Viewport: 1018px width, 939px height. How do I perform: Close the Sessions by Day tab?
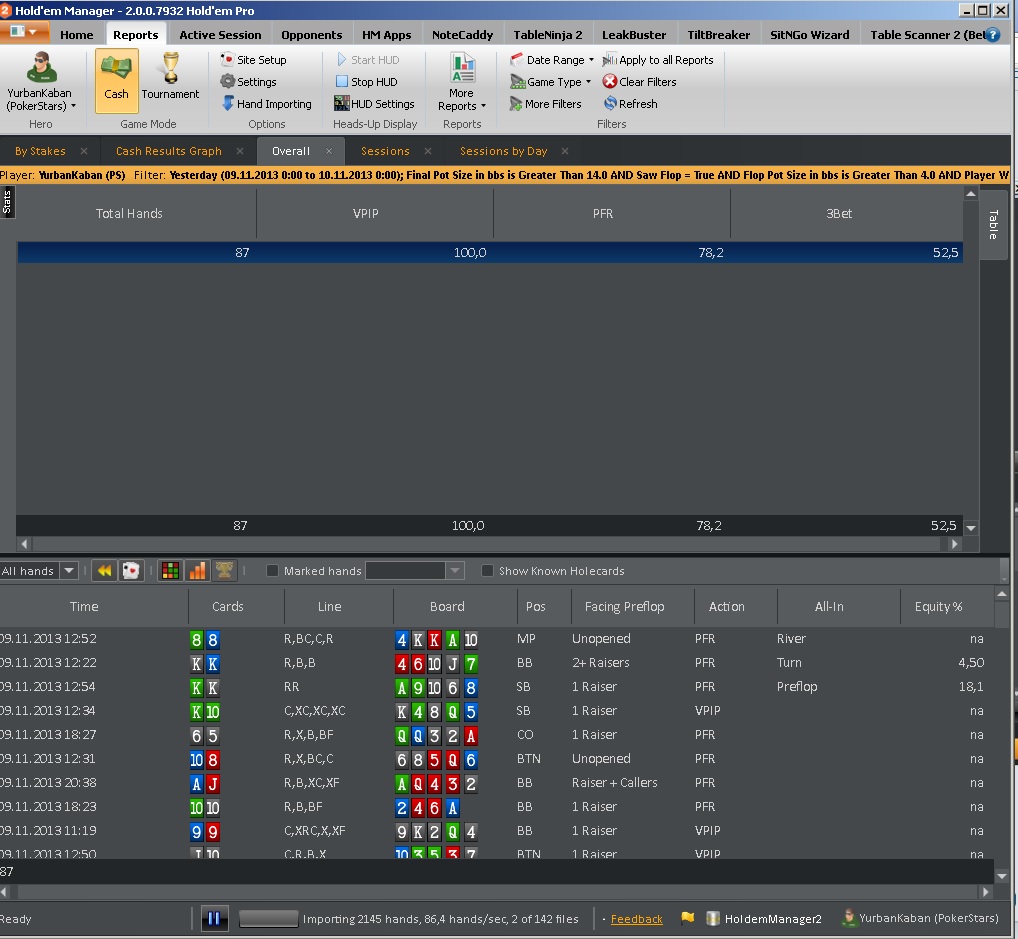565,151
